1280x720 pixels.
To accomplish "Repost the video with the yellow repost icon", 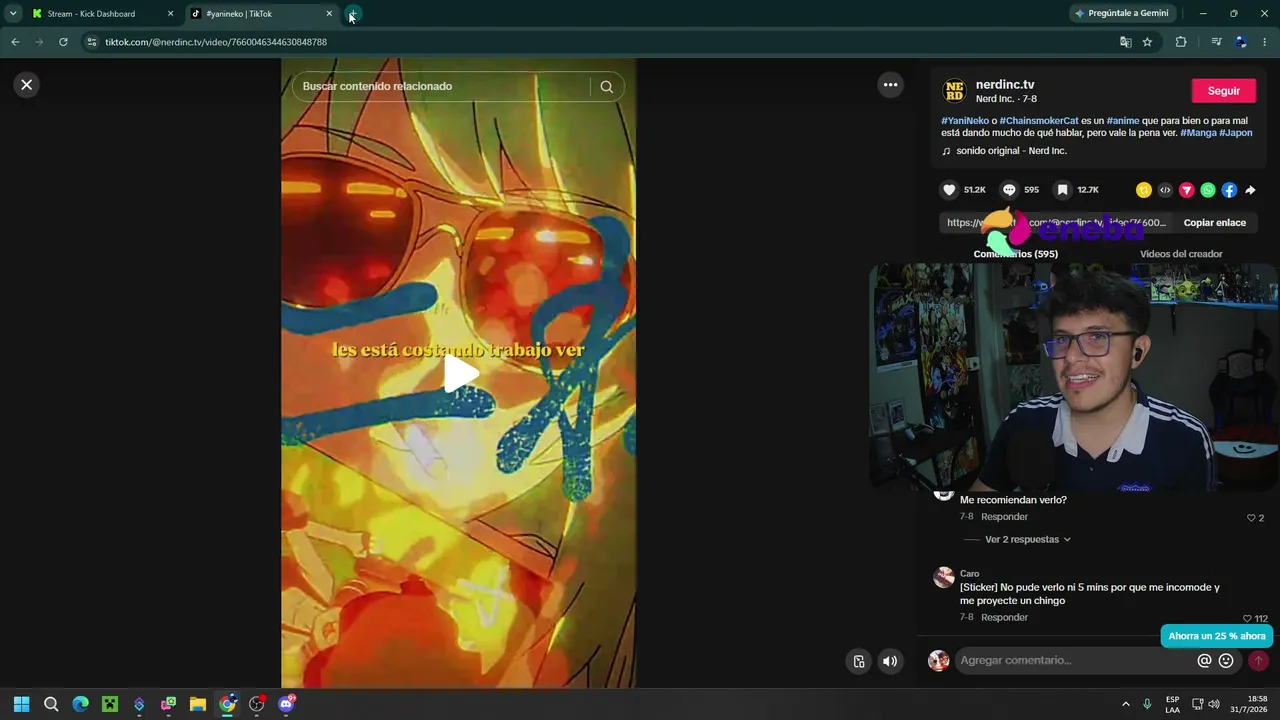I will (1144, 190).
